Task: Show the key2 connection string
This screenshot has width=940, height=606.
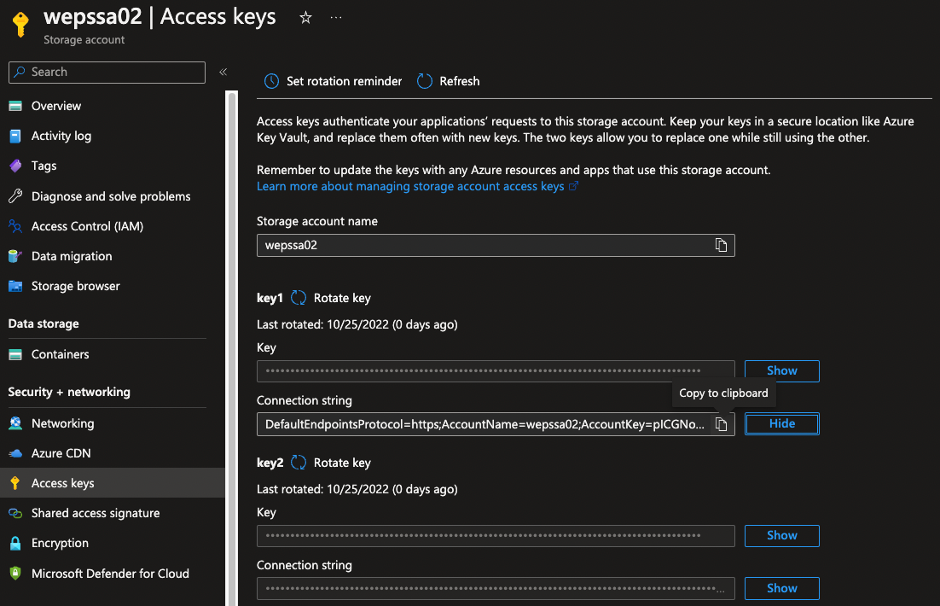Action: 781,589
